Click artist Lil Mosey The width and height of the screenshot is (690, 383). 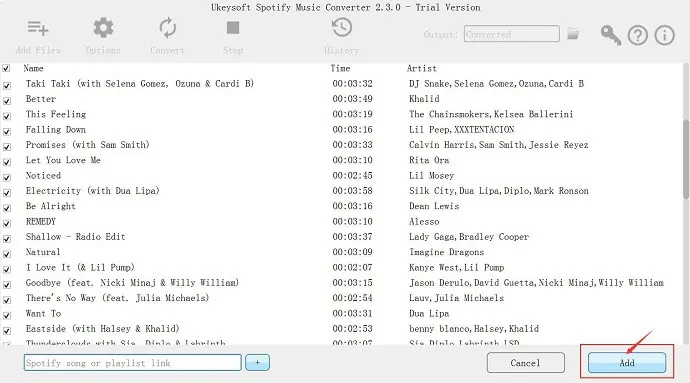pos(431,176)
